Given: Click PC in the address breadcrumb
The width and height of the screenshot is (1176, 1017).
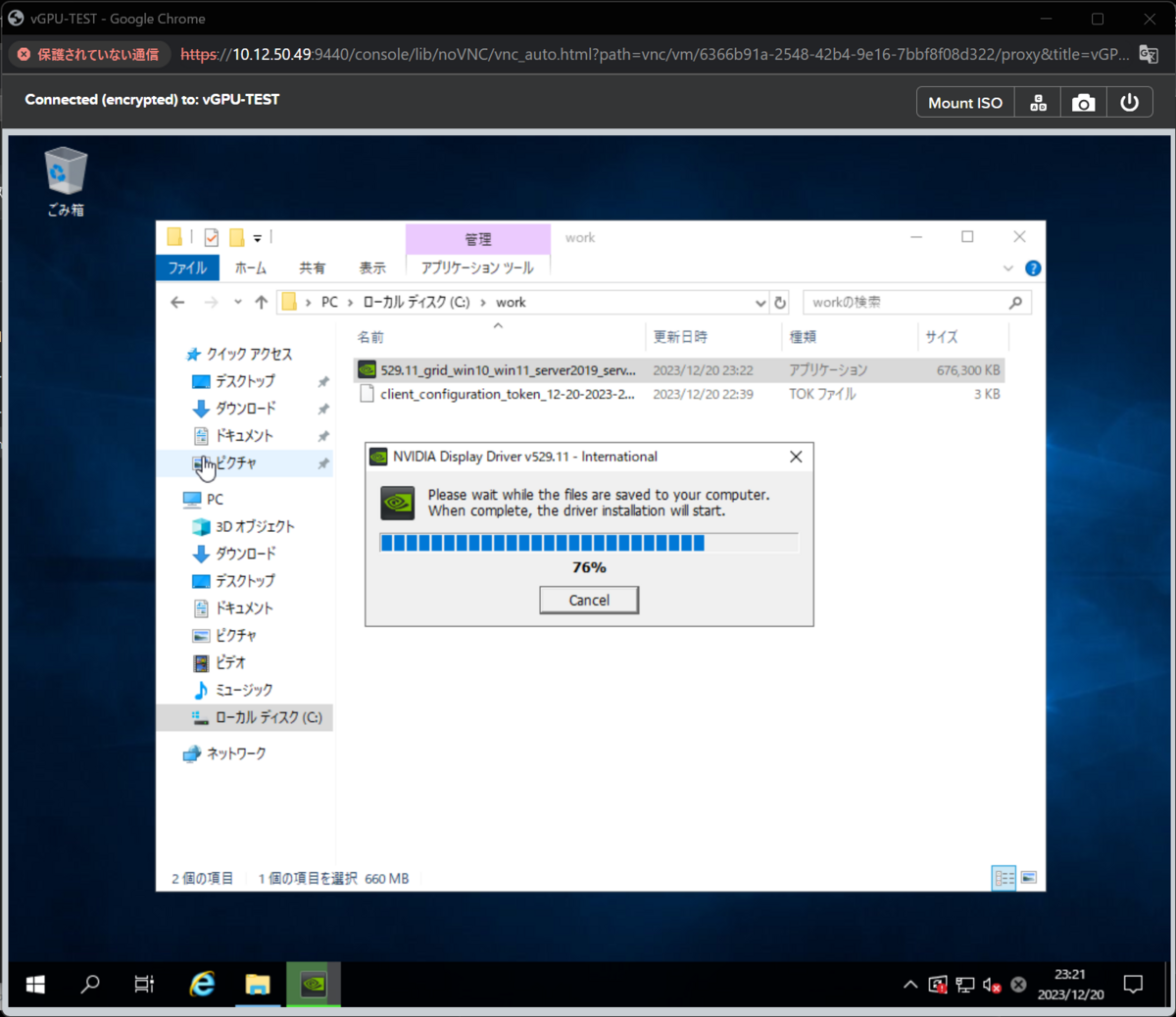Looking at the screenshot, I should [x=329, y=302].
